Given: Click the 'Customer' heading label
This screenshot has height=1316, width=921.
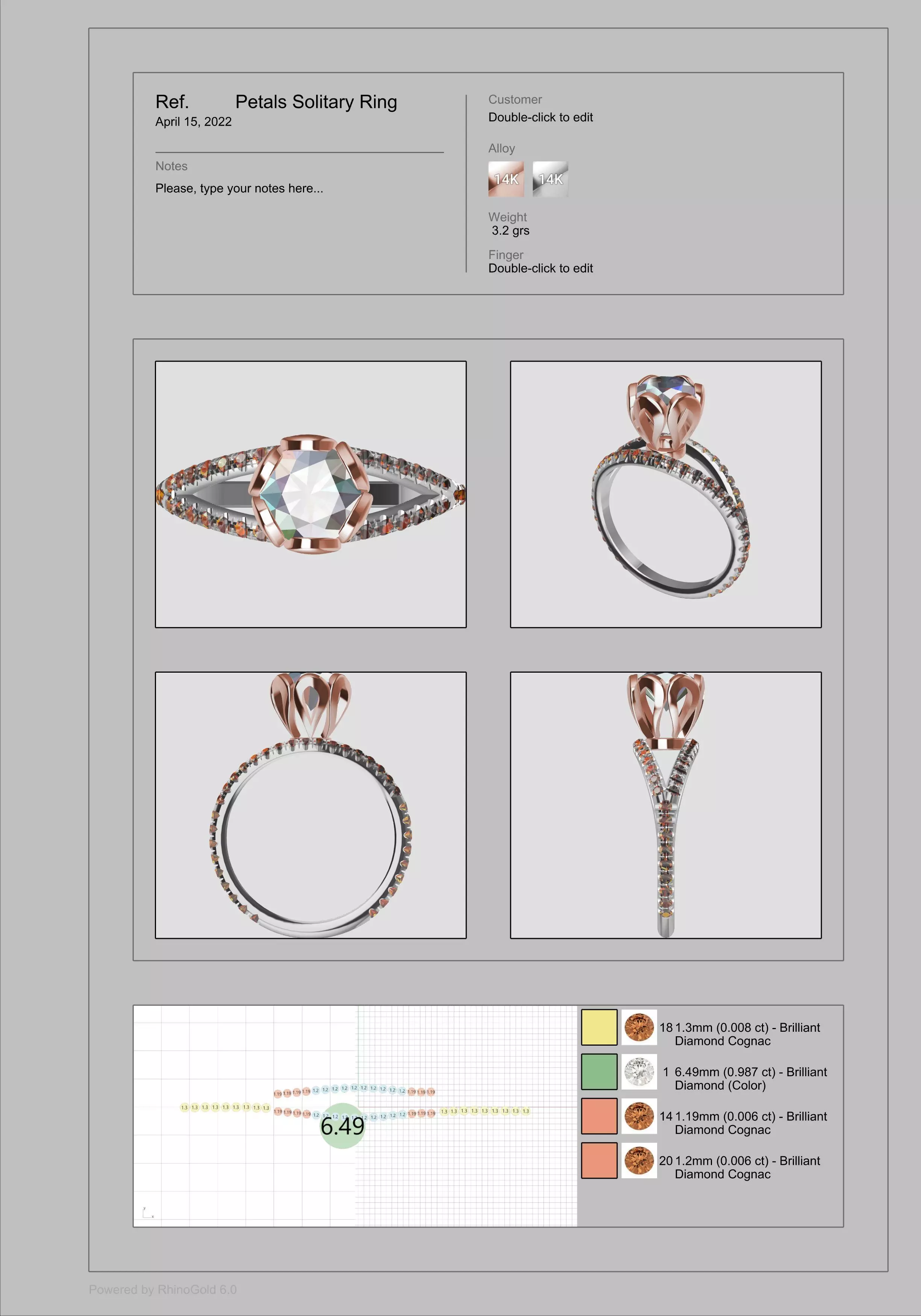Looking at the screenshot, I should (515, 99).
